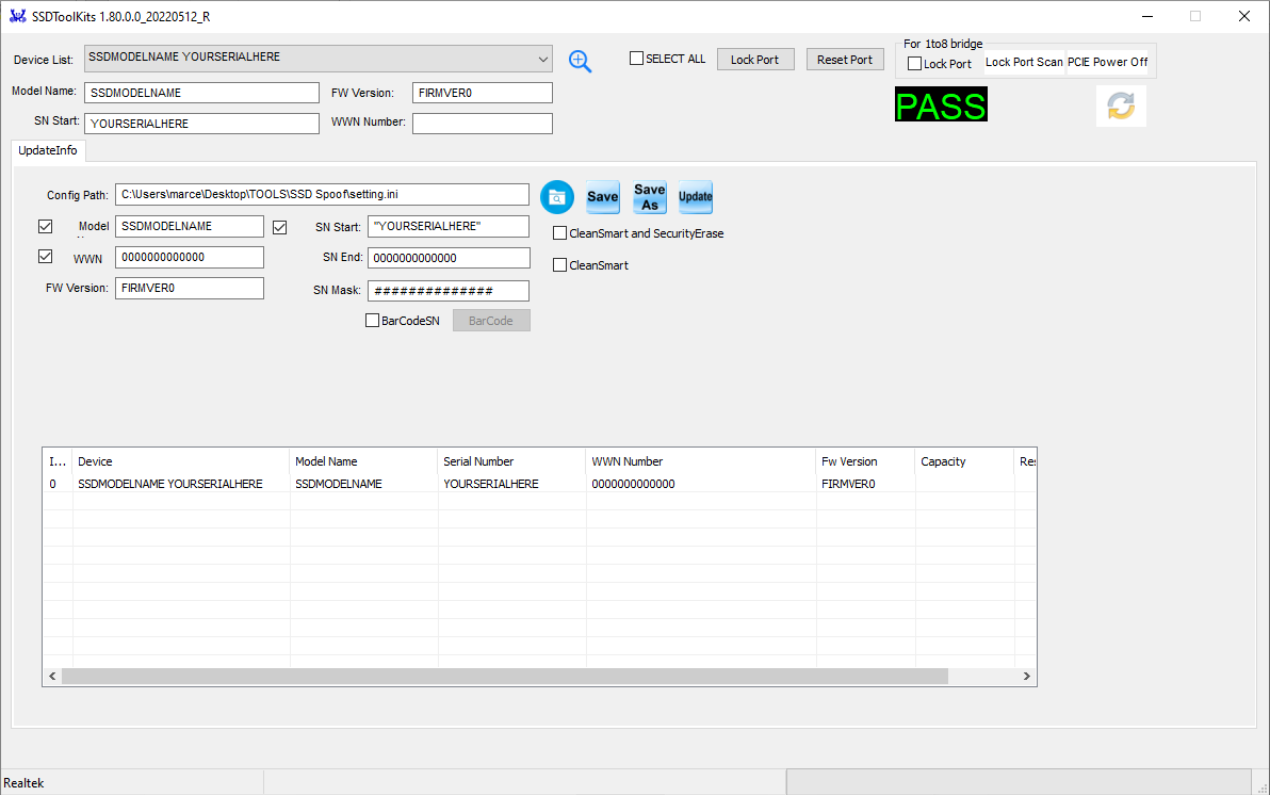1270x795 pixels.
Task: Focus the empty WWN Number field at top
Action: point(482,123)
